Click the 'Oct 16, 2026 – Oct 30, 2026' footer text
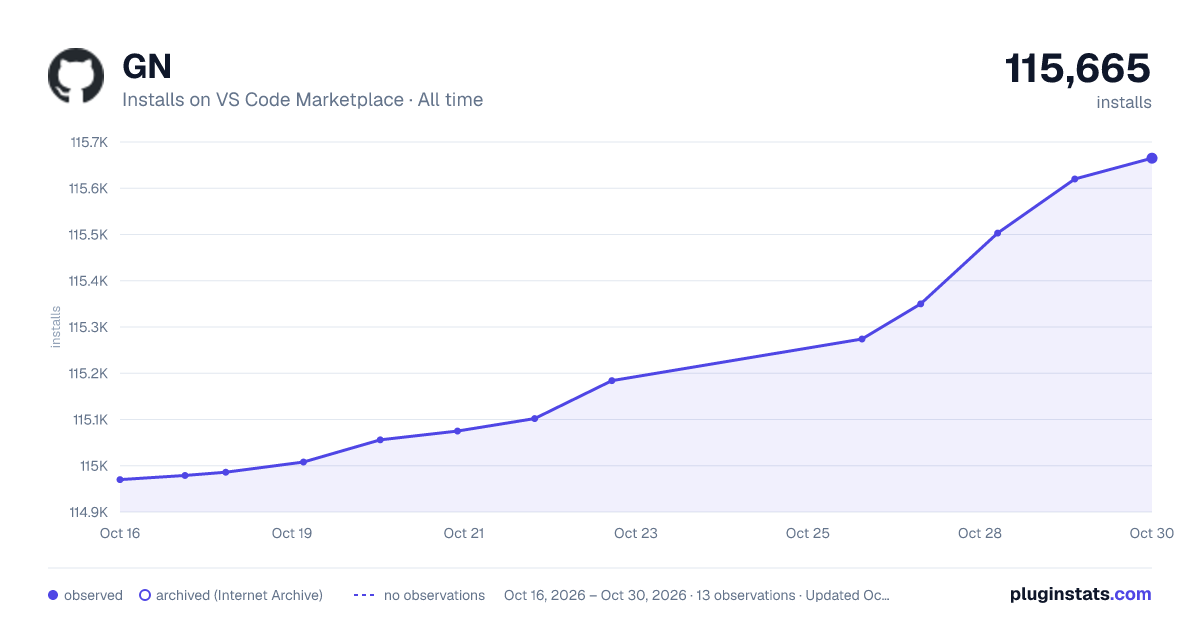The height and width of the screenshot is (630, 1200). point(595,595)
